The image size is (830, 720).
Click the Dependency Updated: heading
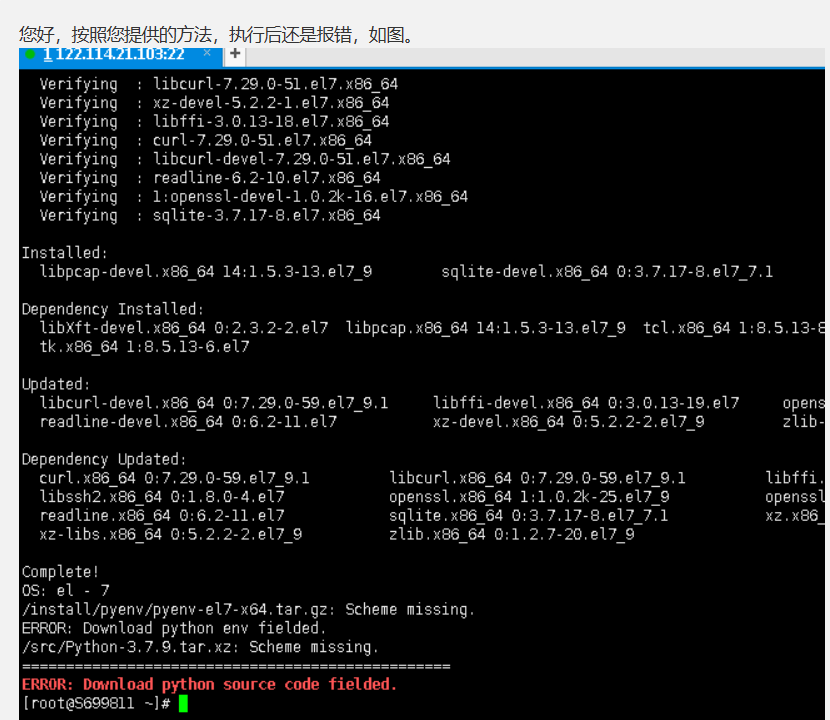coord(104,460)
